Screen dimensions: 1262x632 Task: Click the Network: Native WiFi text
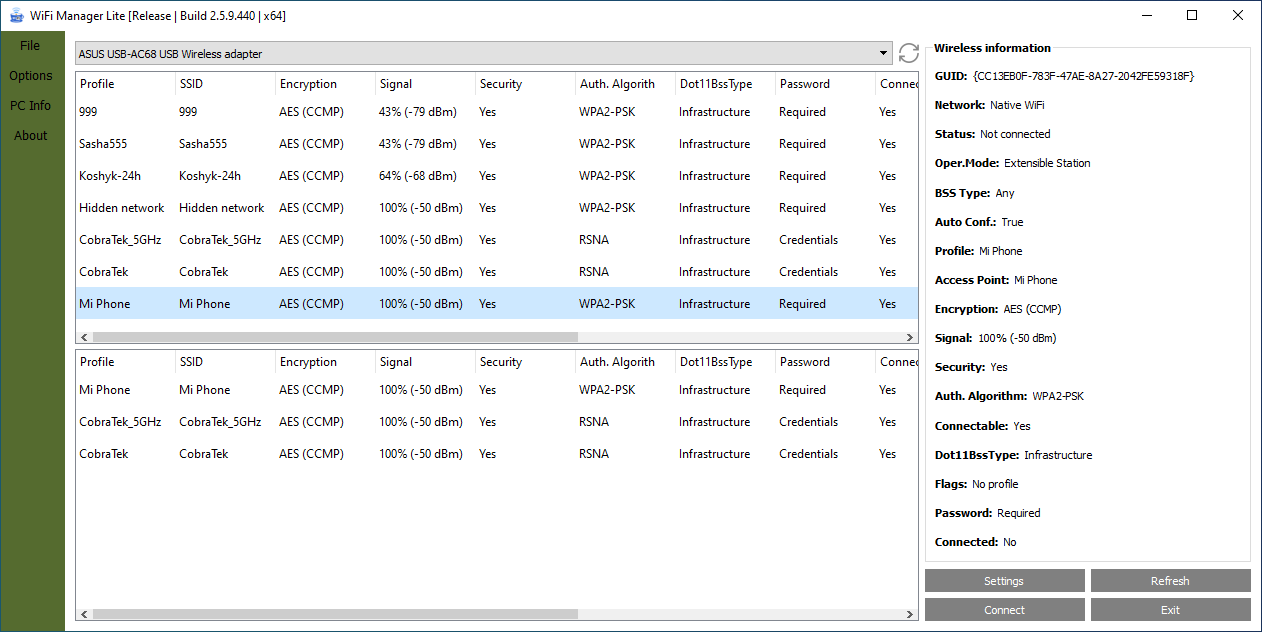989,105
